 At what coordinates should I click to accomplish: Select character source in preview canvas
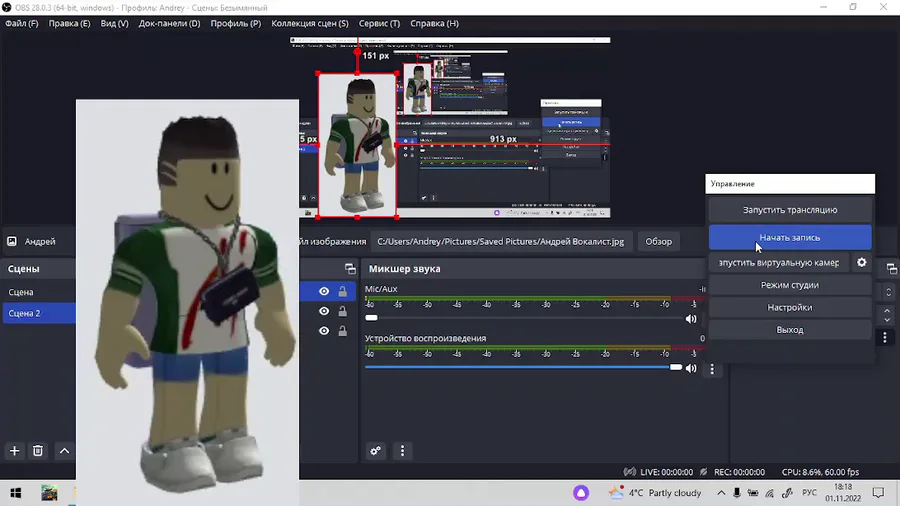click(357, 145)
